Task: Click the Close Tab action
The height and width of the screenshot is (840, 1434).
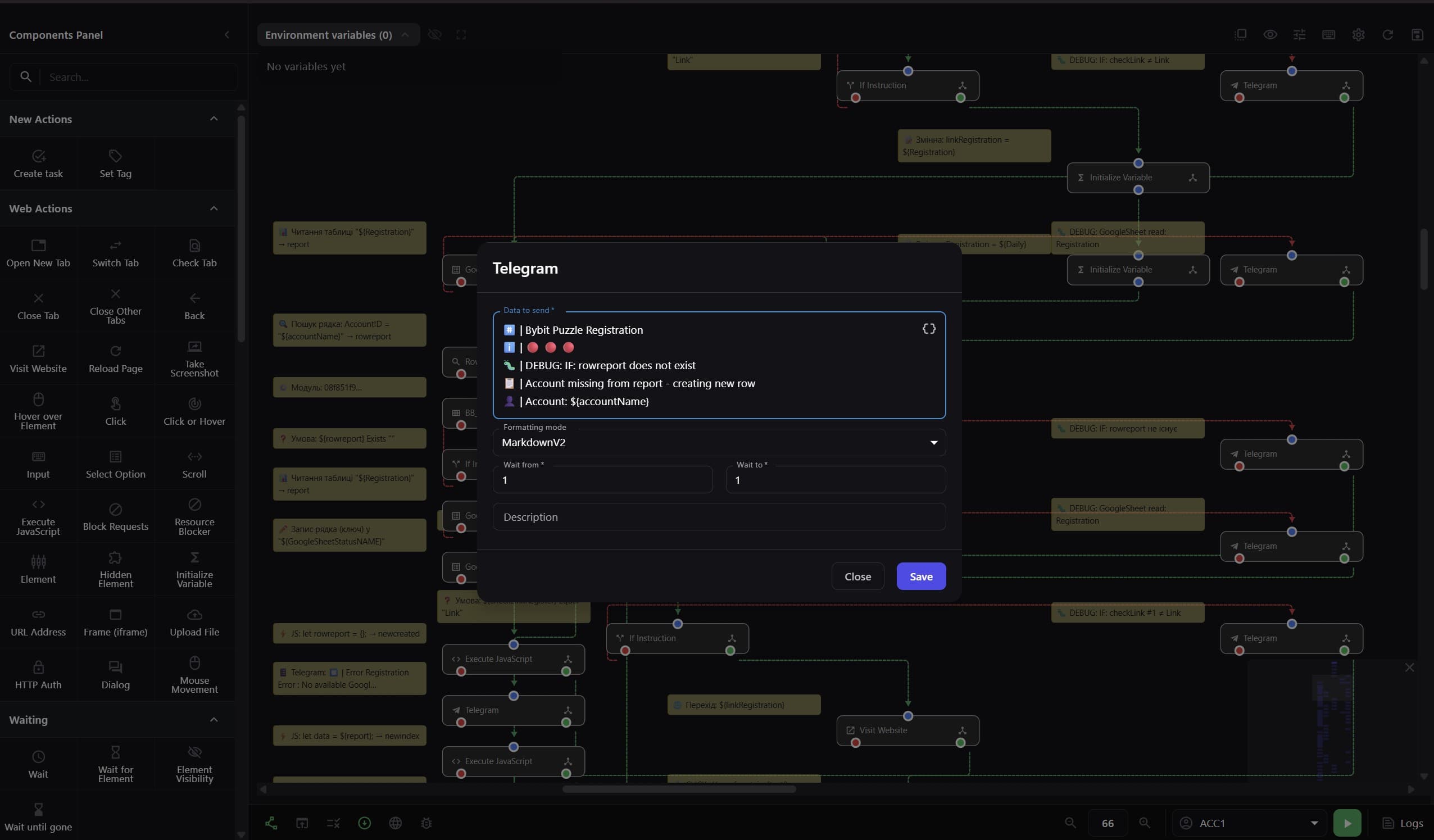Action: click(x=38, y=306)
